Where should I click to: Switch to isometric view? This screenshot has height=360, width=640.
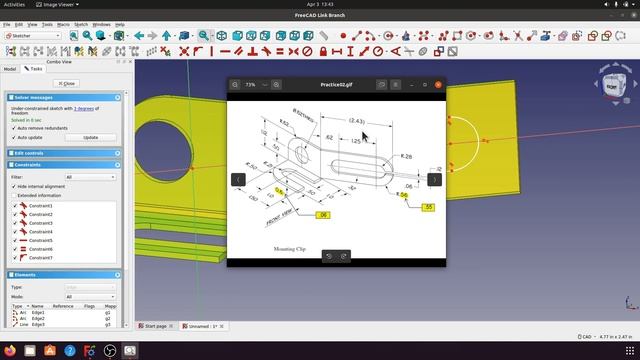click(222, 36)
